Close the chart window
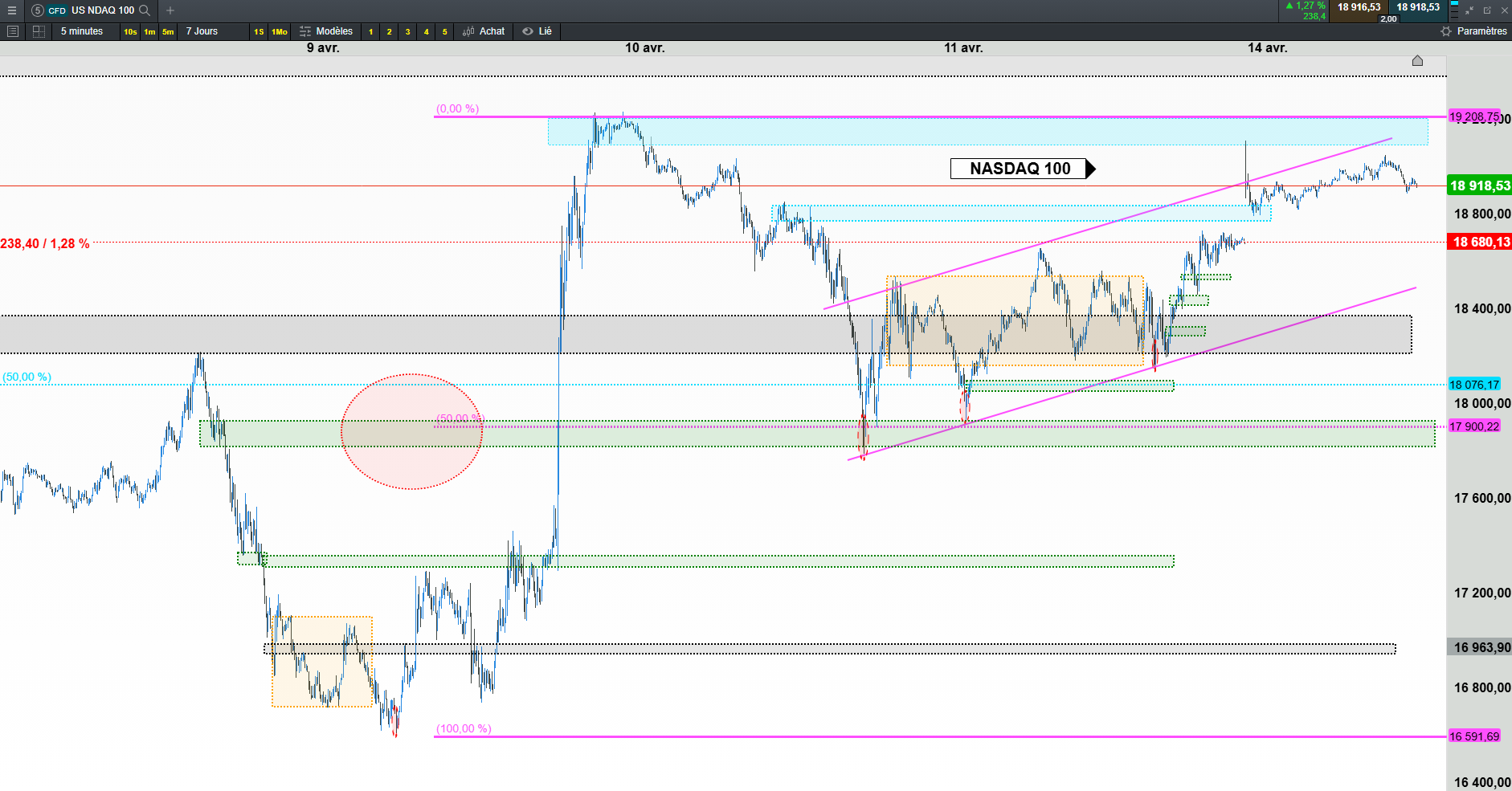The height and width of the screenshot is (791, 1512). (1505, 10)
